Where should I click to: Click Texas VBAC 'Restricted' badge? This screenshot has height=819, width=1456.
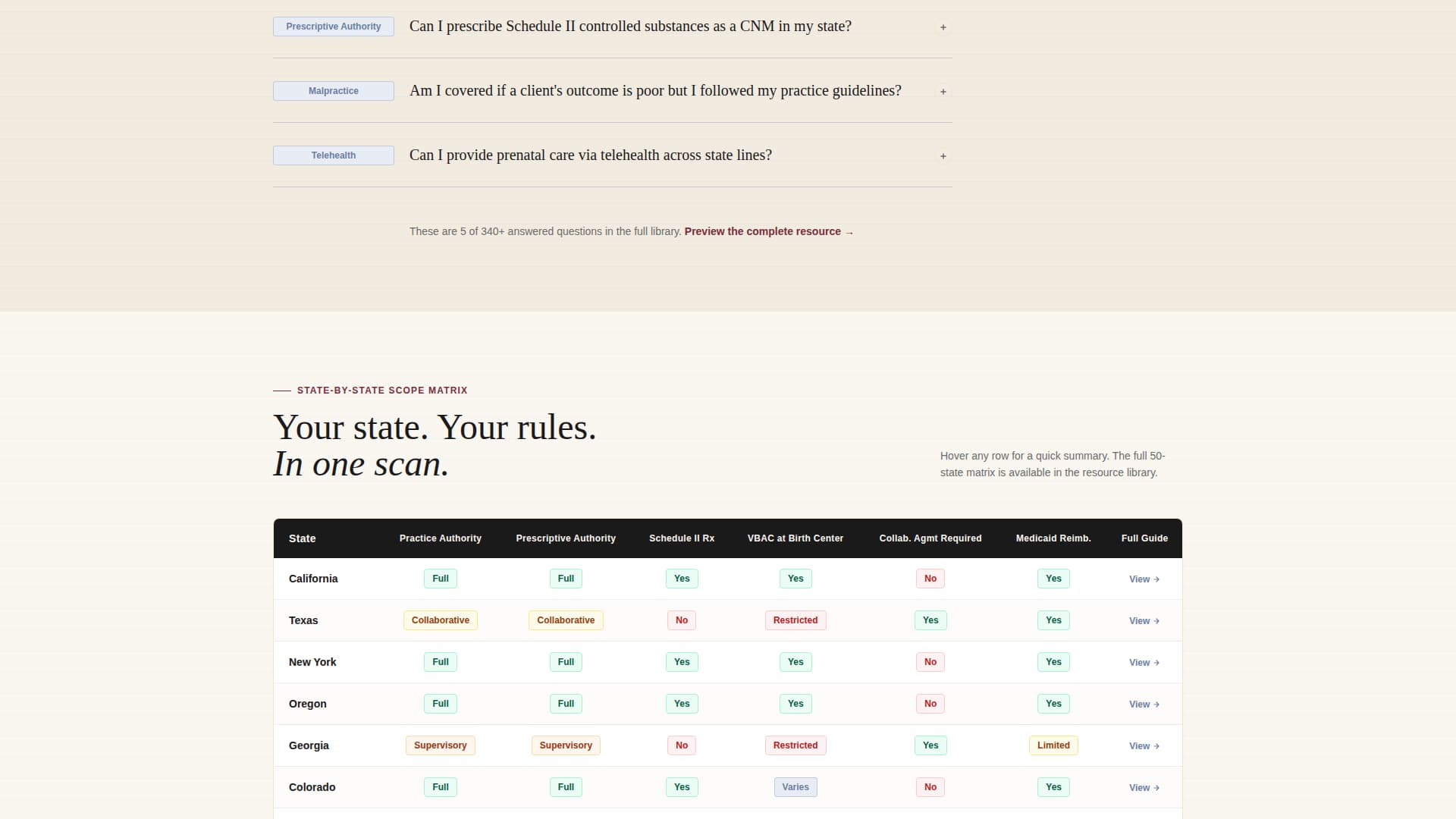point(795,620)
